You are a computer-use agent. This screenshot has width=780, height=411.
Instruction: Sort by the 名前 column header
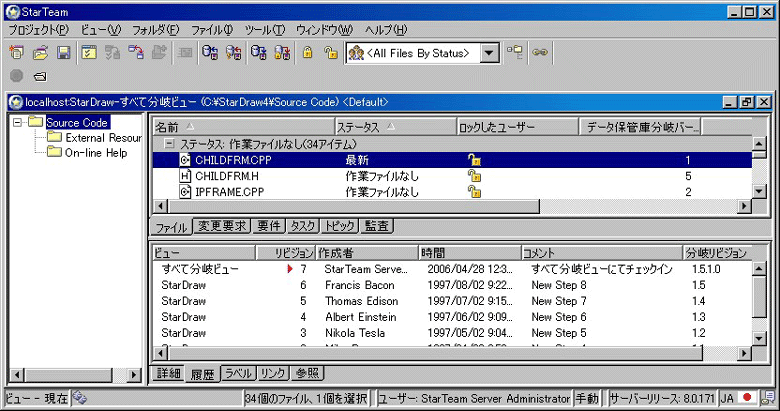coord(244,127)
